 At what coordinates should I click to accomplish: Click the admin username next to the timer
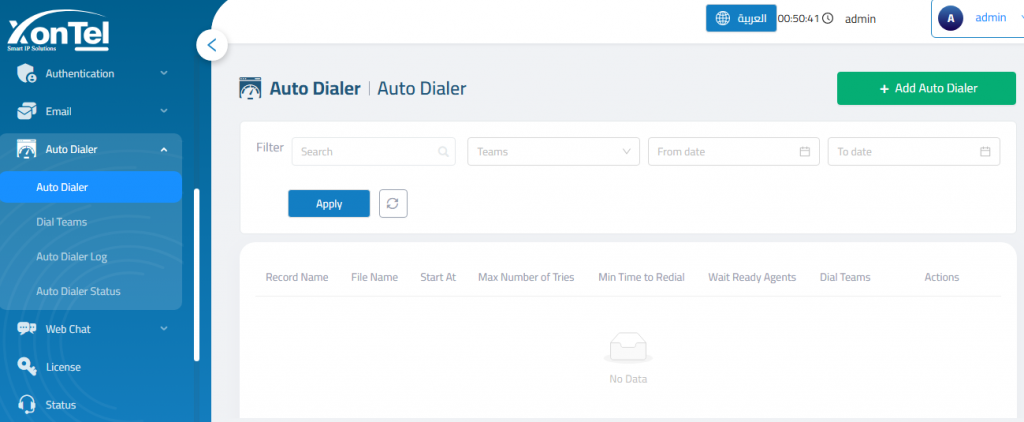[x=860, y=19]
